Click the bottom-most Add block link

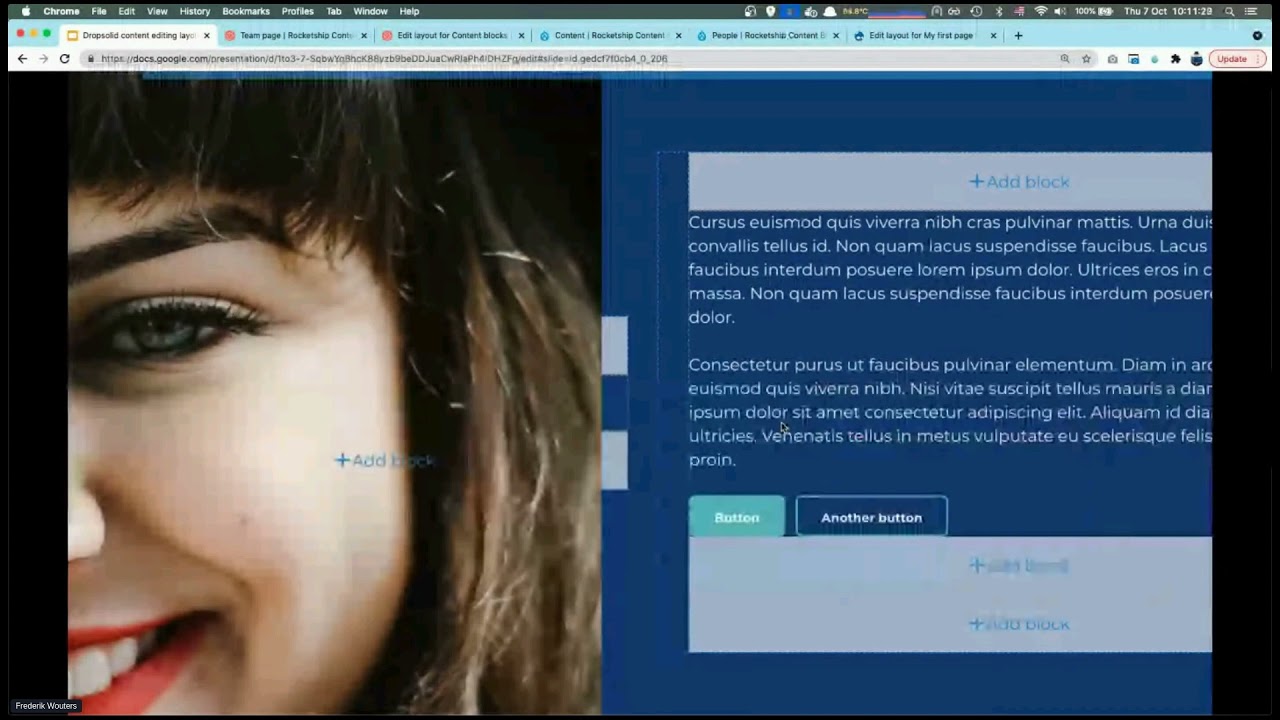pos(1019,624)
